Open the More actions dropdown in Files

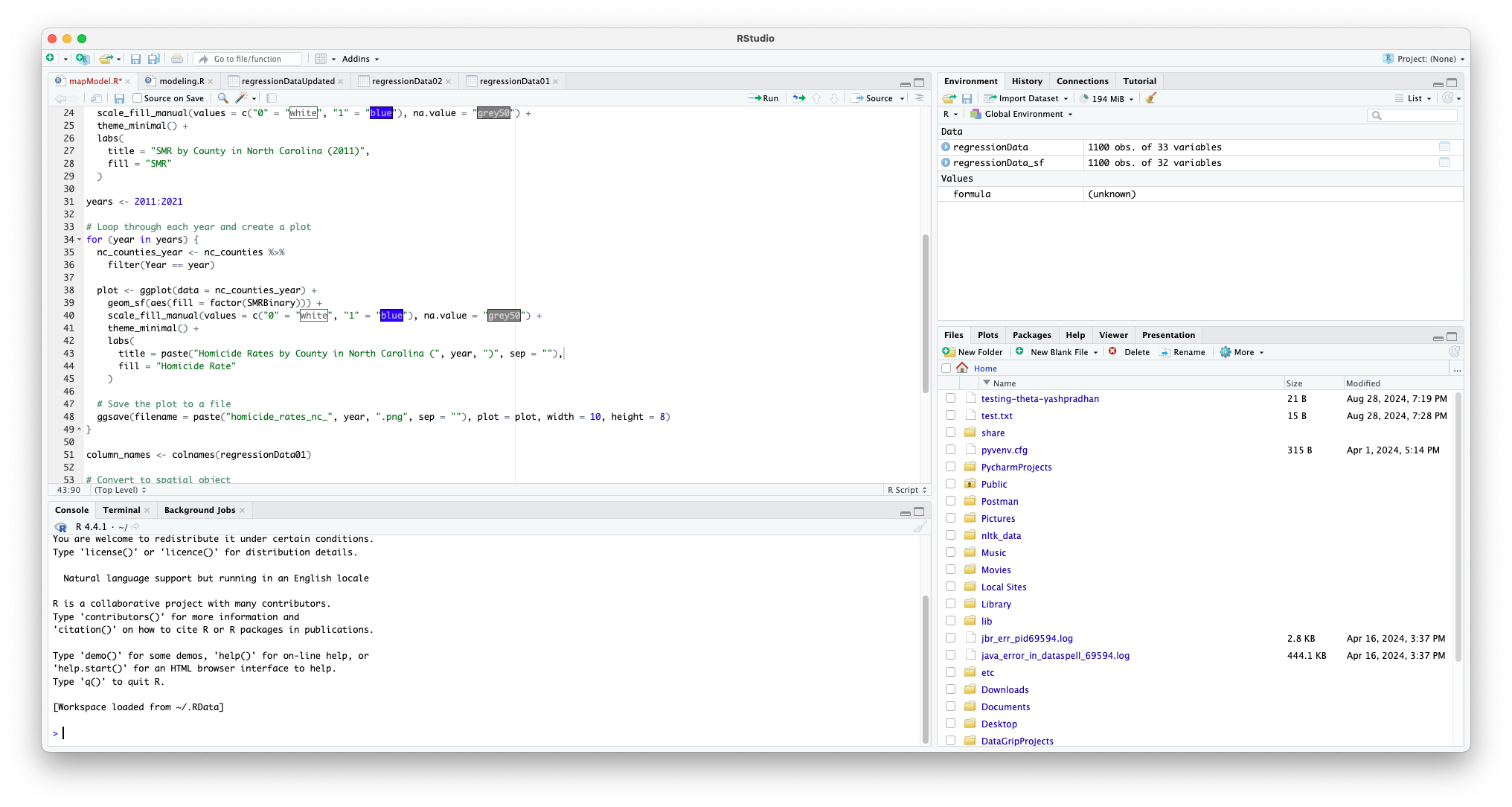click(x=1243, y=352)
